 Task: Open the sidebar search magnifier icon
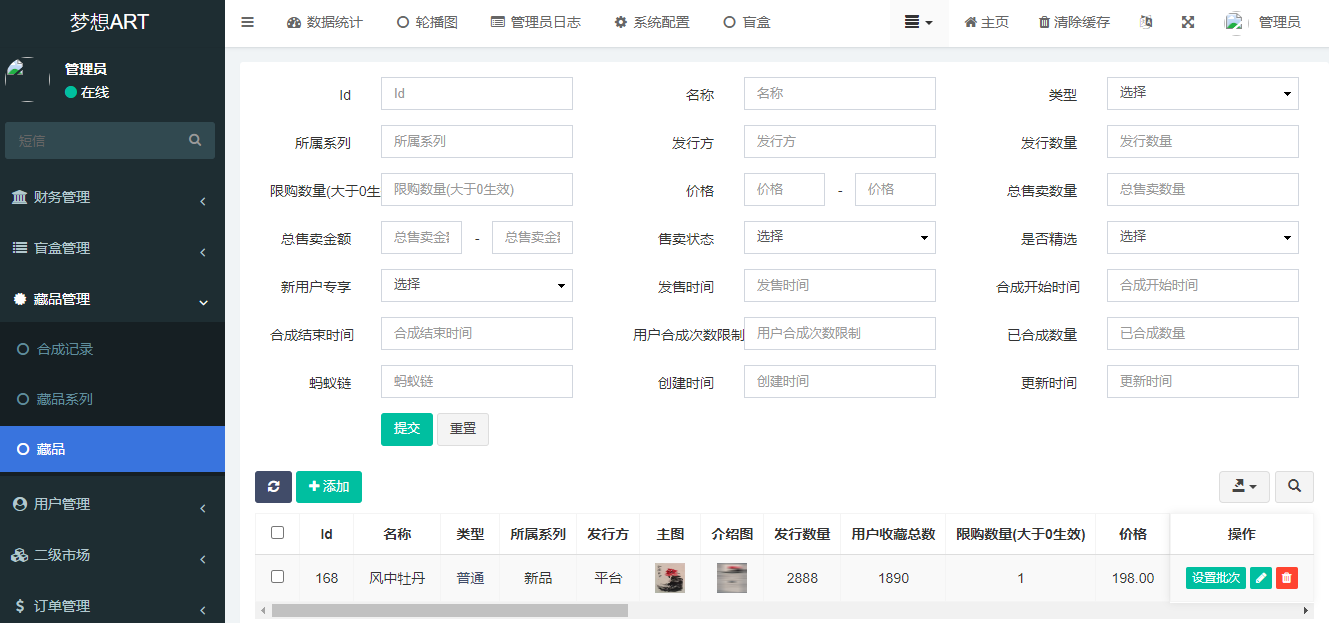pos(193,140)
